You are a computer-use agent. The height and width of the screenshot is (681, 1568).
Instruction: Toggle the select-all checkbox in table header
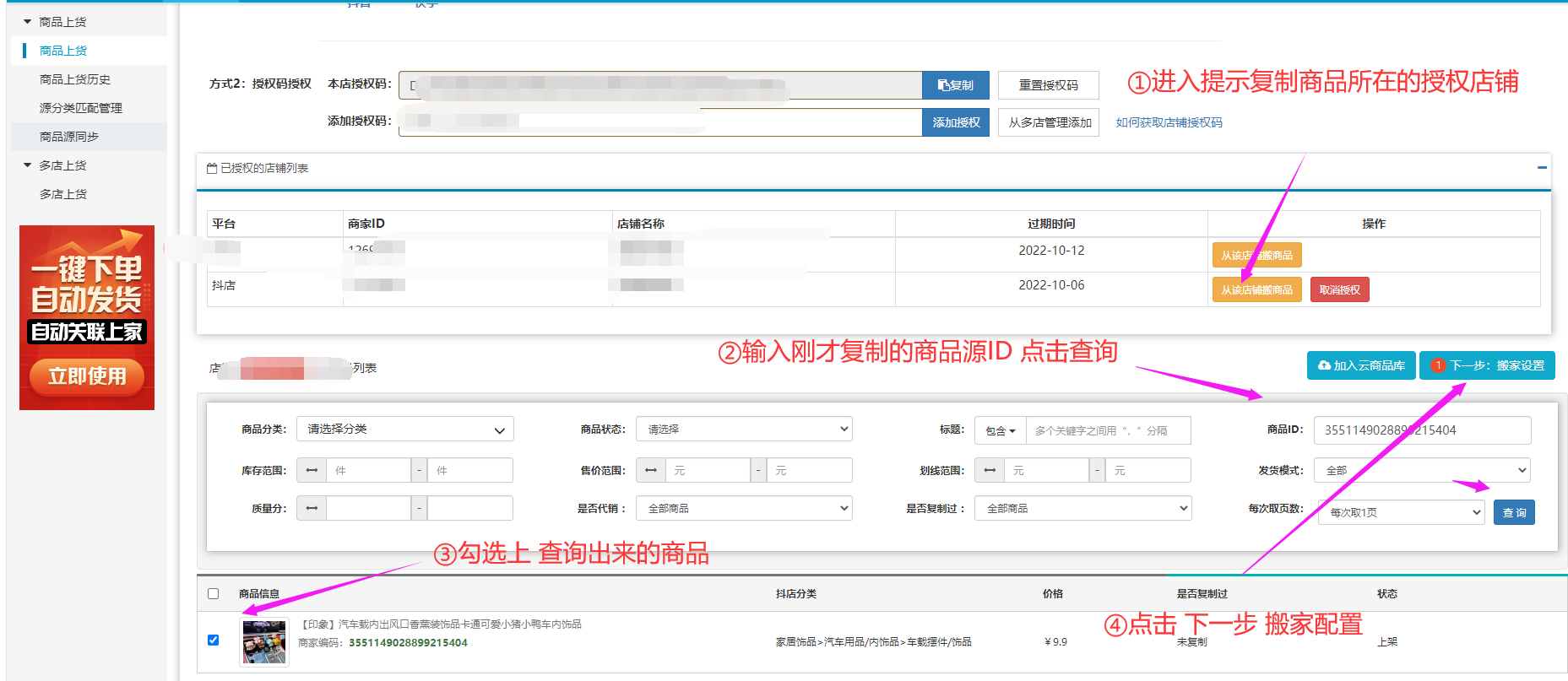click(214, 593)
